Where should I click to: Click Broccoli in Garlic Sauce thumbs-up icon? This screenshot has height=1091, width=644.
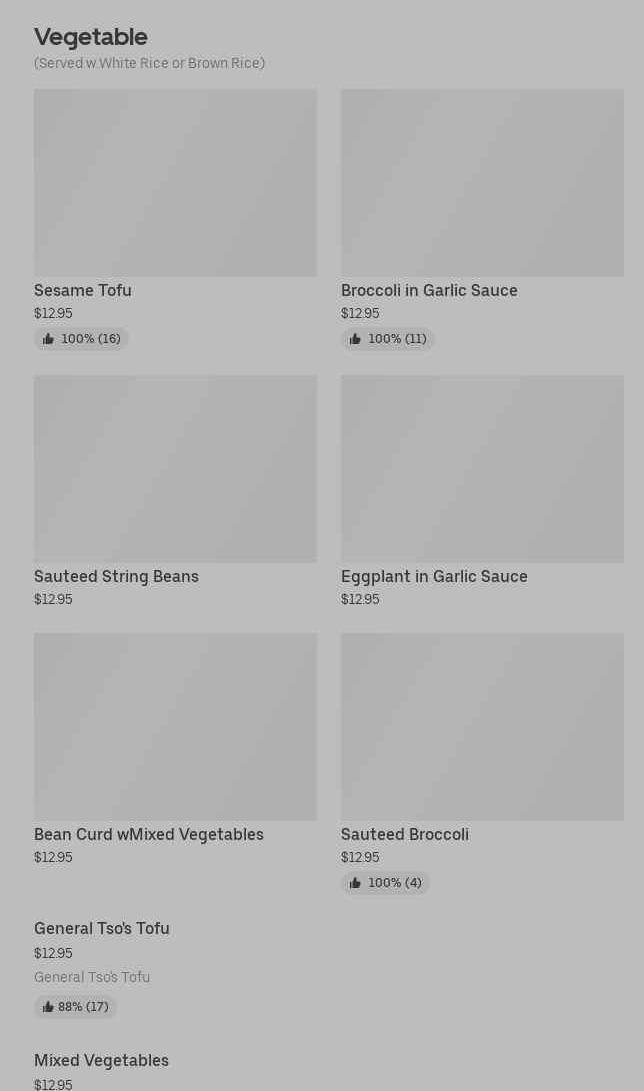click(355, 339)
